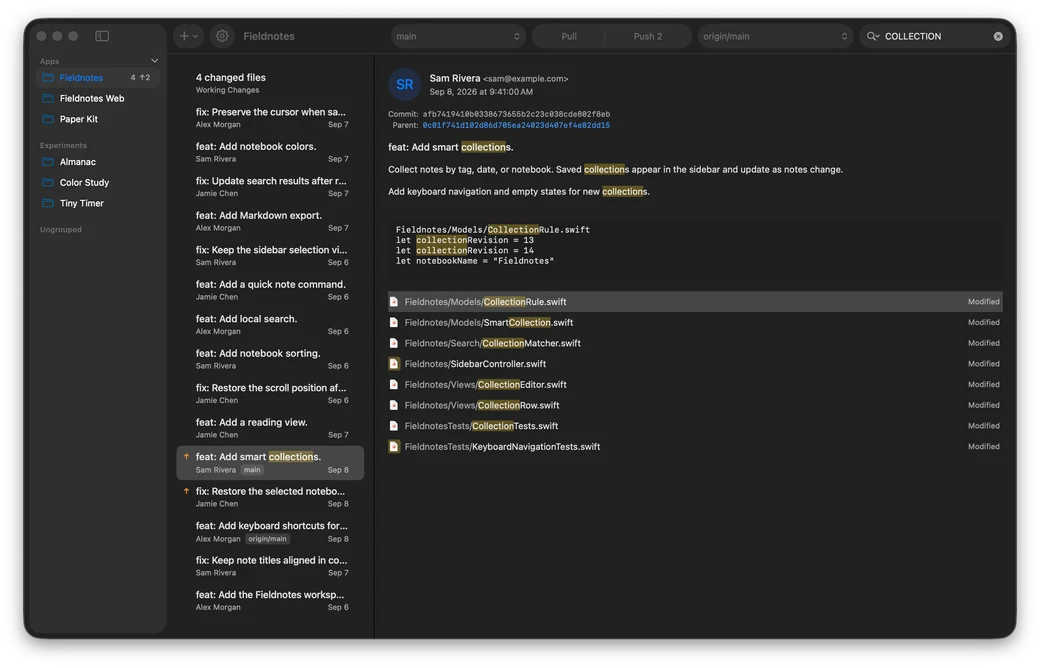Click the Paper Kit folder icon
The image size is (1040, 668).
tap(48, 119)
